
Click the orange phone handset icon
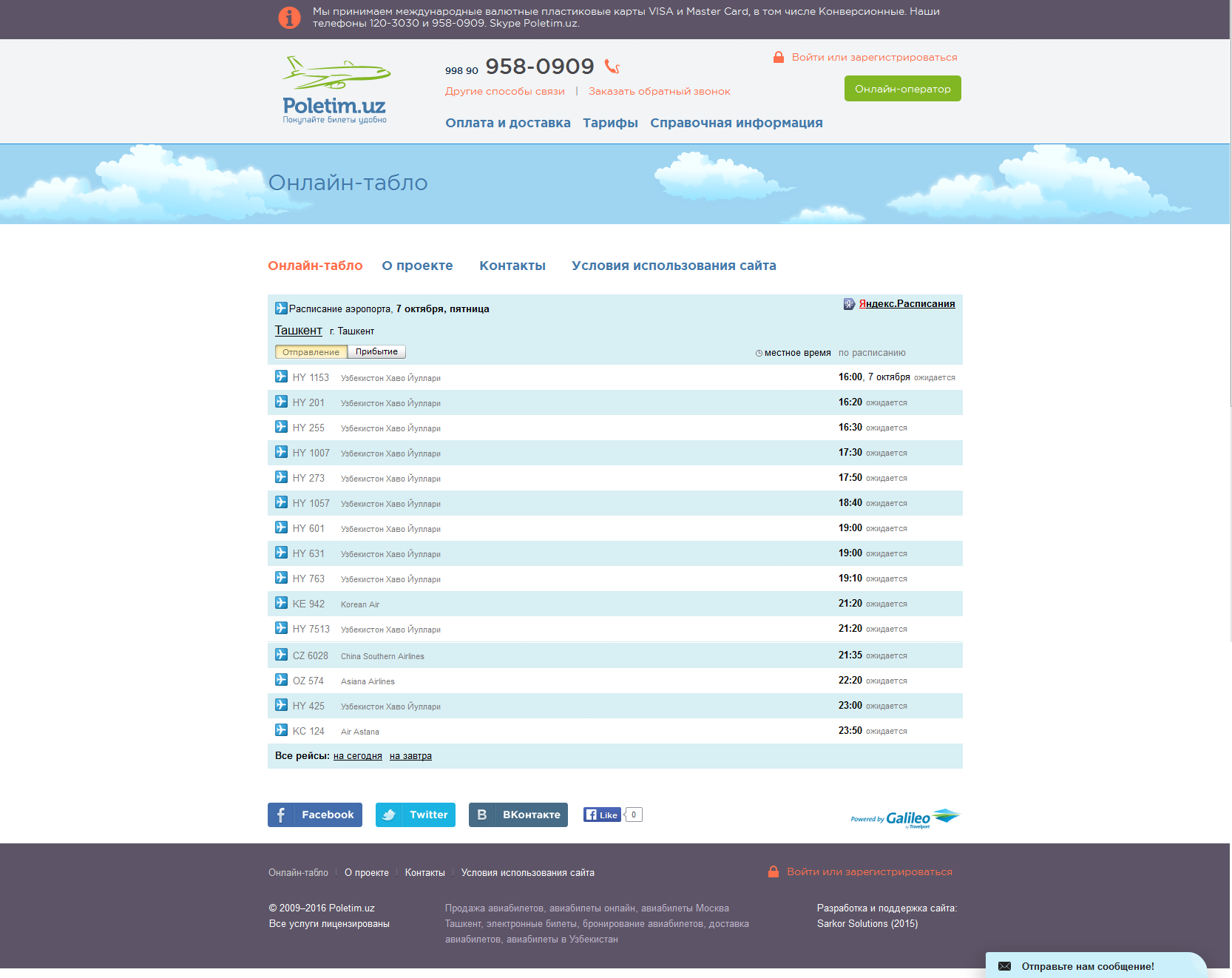(612, 67)
